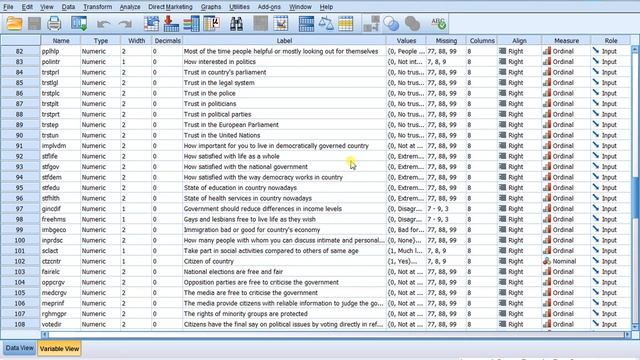Click the Split file icon

pyautogui.click(x=306, y=23)
